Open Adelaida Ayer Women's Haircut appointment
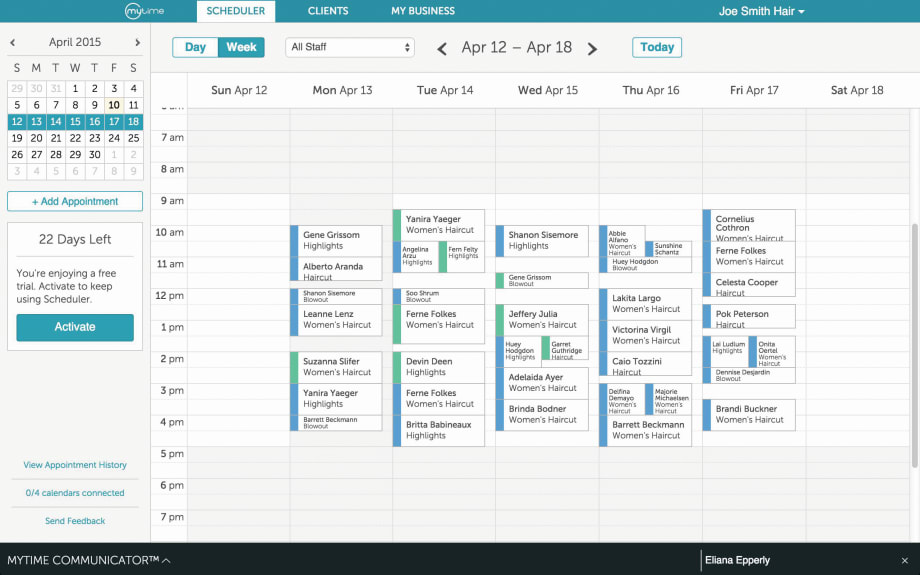The image size is (920, 575). pyautogui.click(x=542, y=383)
